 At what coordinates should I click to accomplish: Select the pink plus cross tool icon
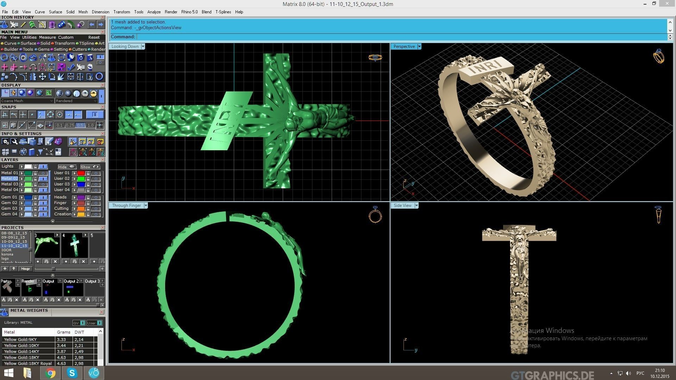click(x=4, y=67)
